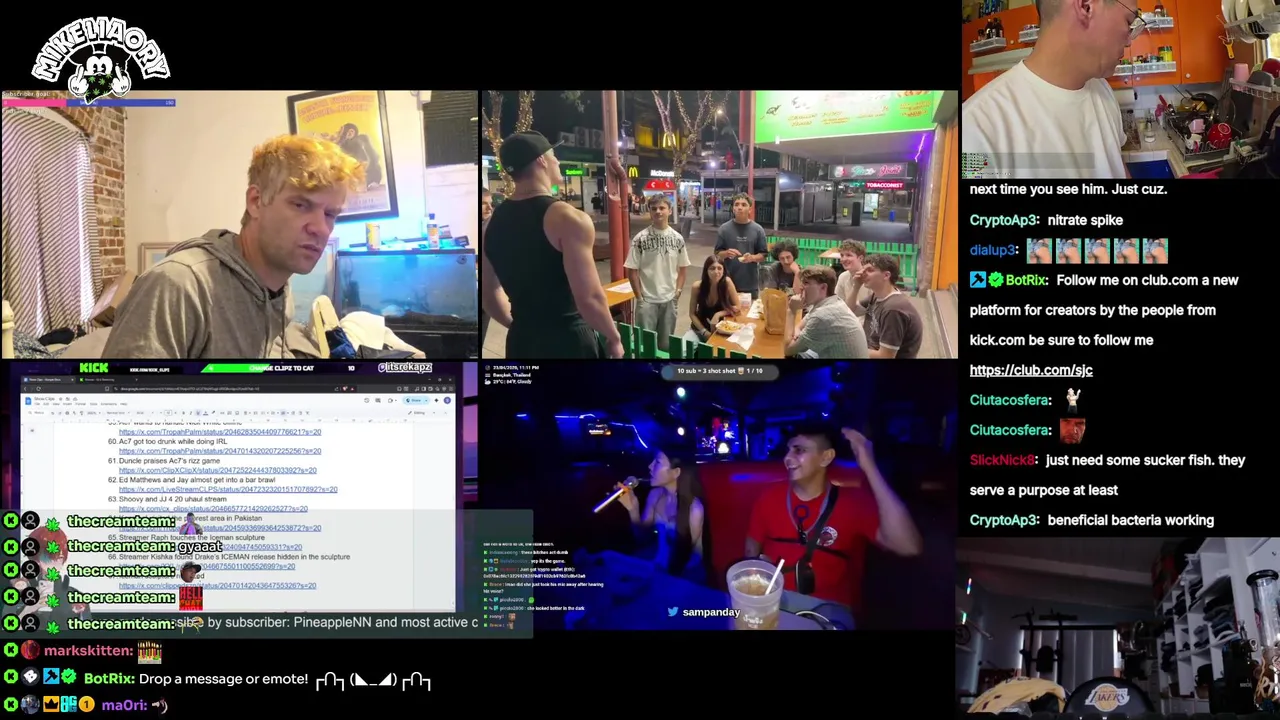The width and height of the screenshot is (1280, 720).
Task: Click the emote in maOri's message
Action: (x=158, y=705)
